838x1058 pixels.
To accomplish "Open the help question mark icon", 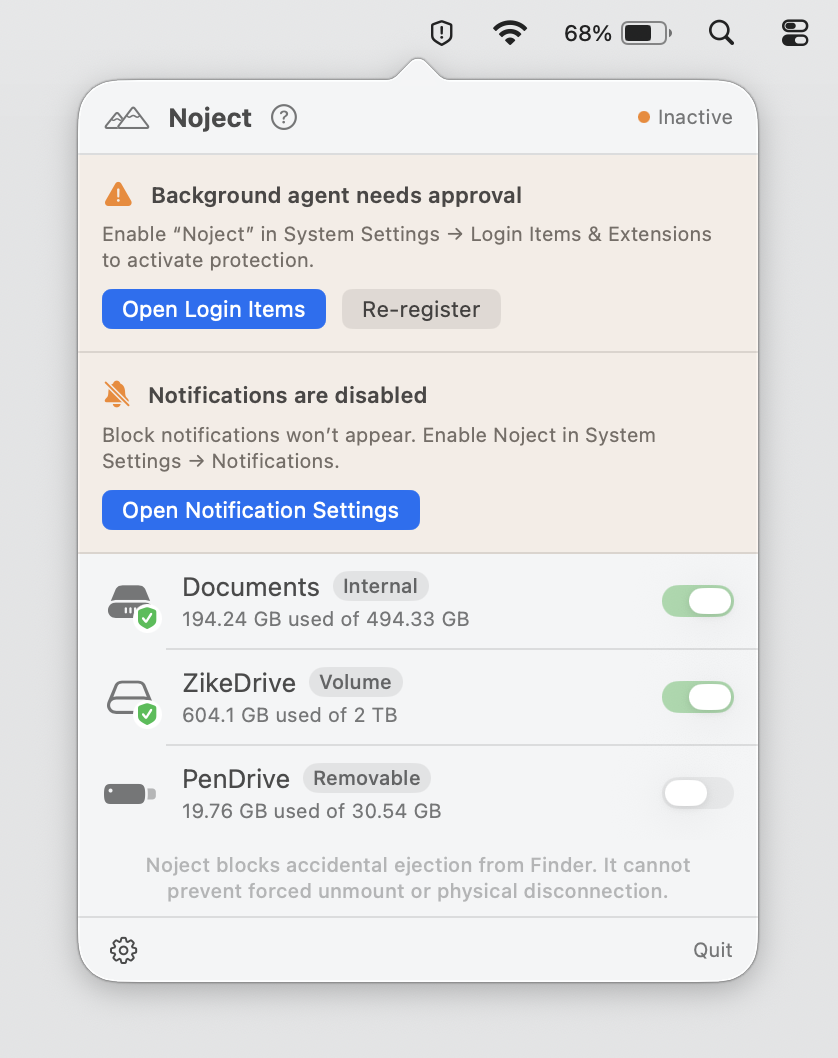I will (x=284, y=117).
